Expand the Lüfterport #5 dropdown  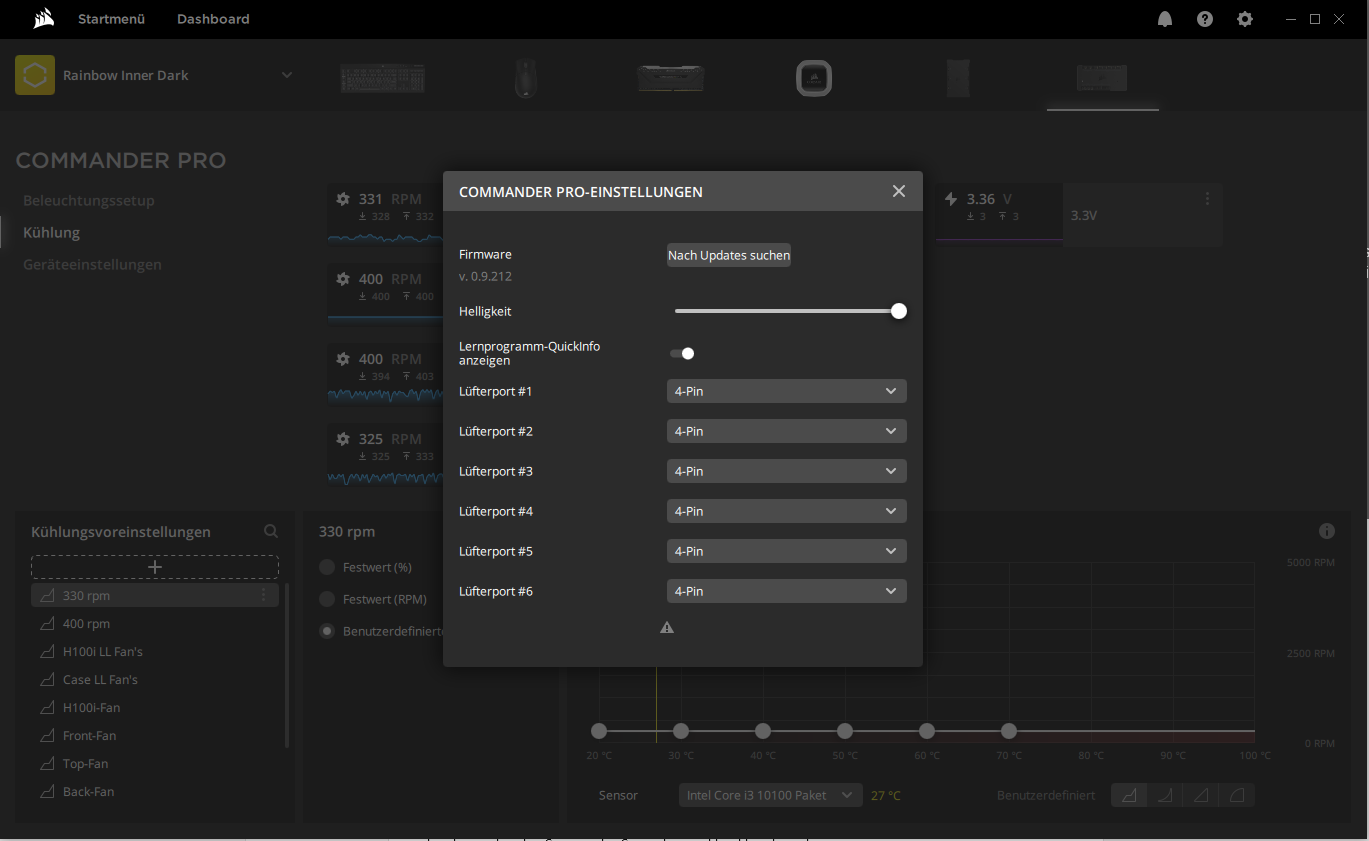tap(787, 551)
